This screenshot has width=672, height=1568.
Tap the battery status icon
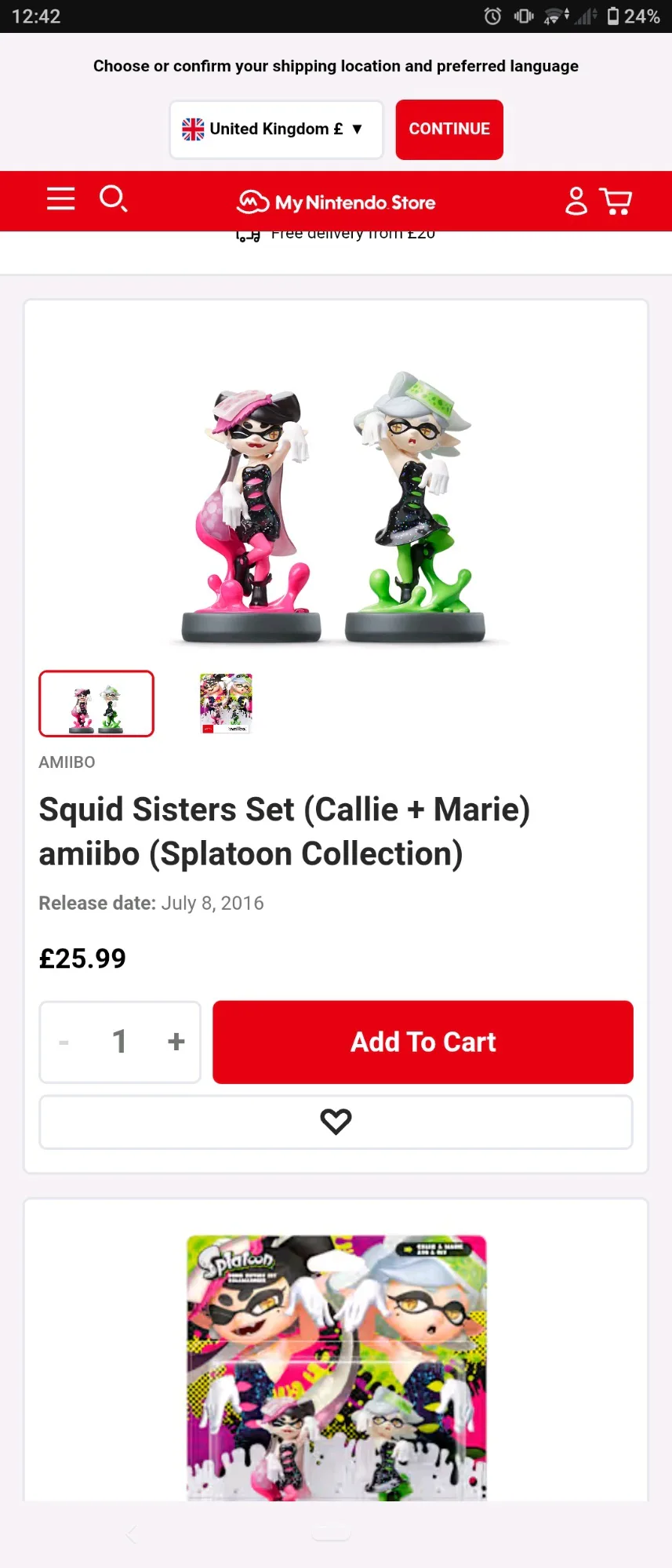click(x=613, y=16)
